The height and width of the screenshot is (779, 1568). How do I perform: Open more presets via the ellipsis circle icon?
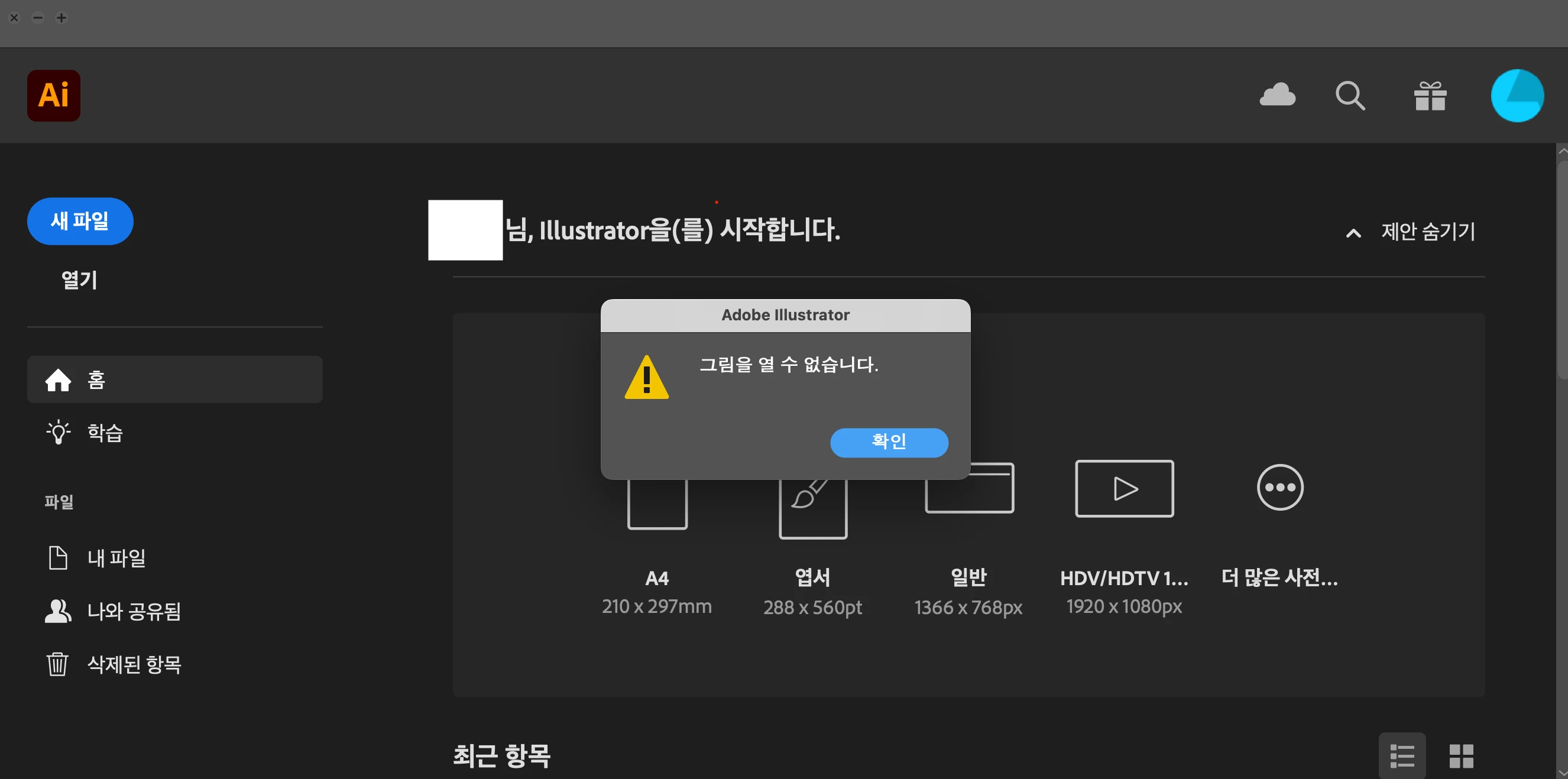(1279, 488)
